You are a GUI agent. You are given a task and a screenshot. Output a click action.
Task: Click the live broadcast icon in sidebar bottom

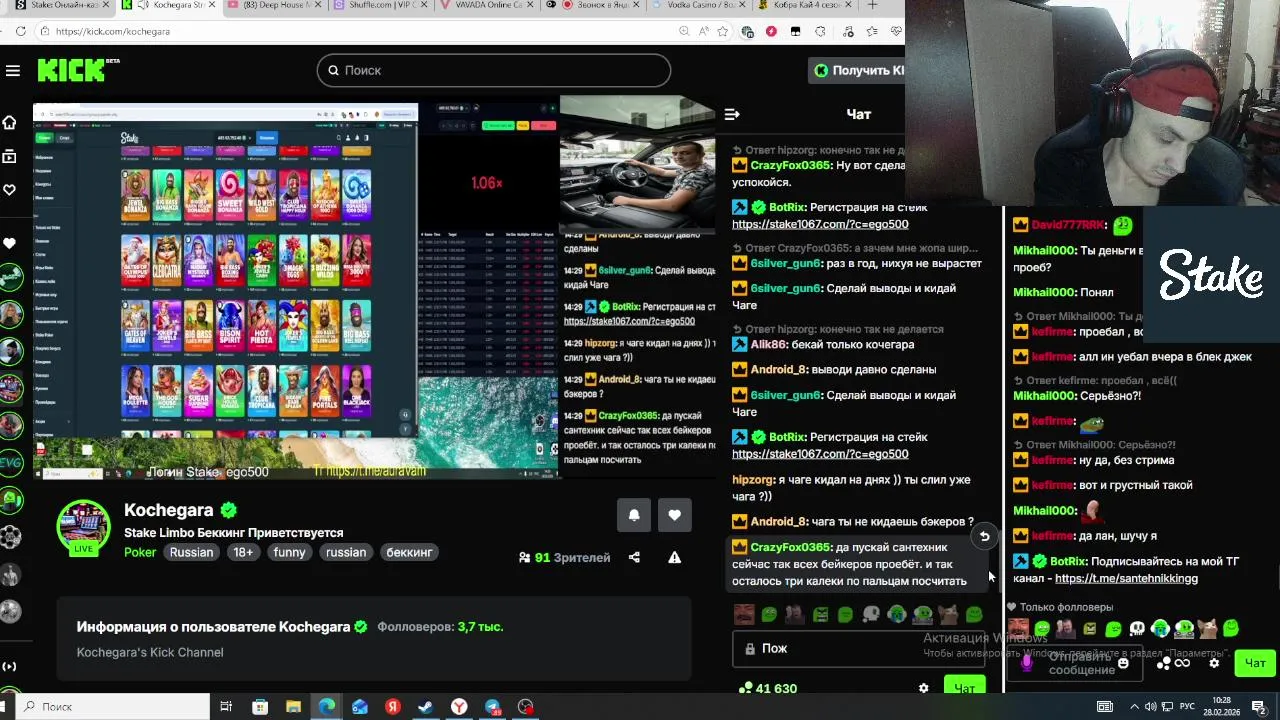tap(10, 666)
